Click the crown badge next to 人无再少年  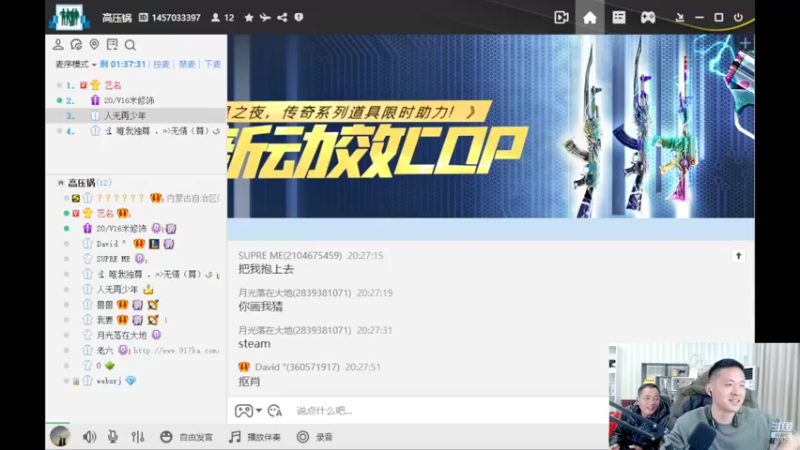148,289
